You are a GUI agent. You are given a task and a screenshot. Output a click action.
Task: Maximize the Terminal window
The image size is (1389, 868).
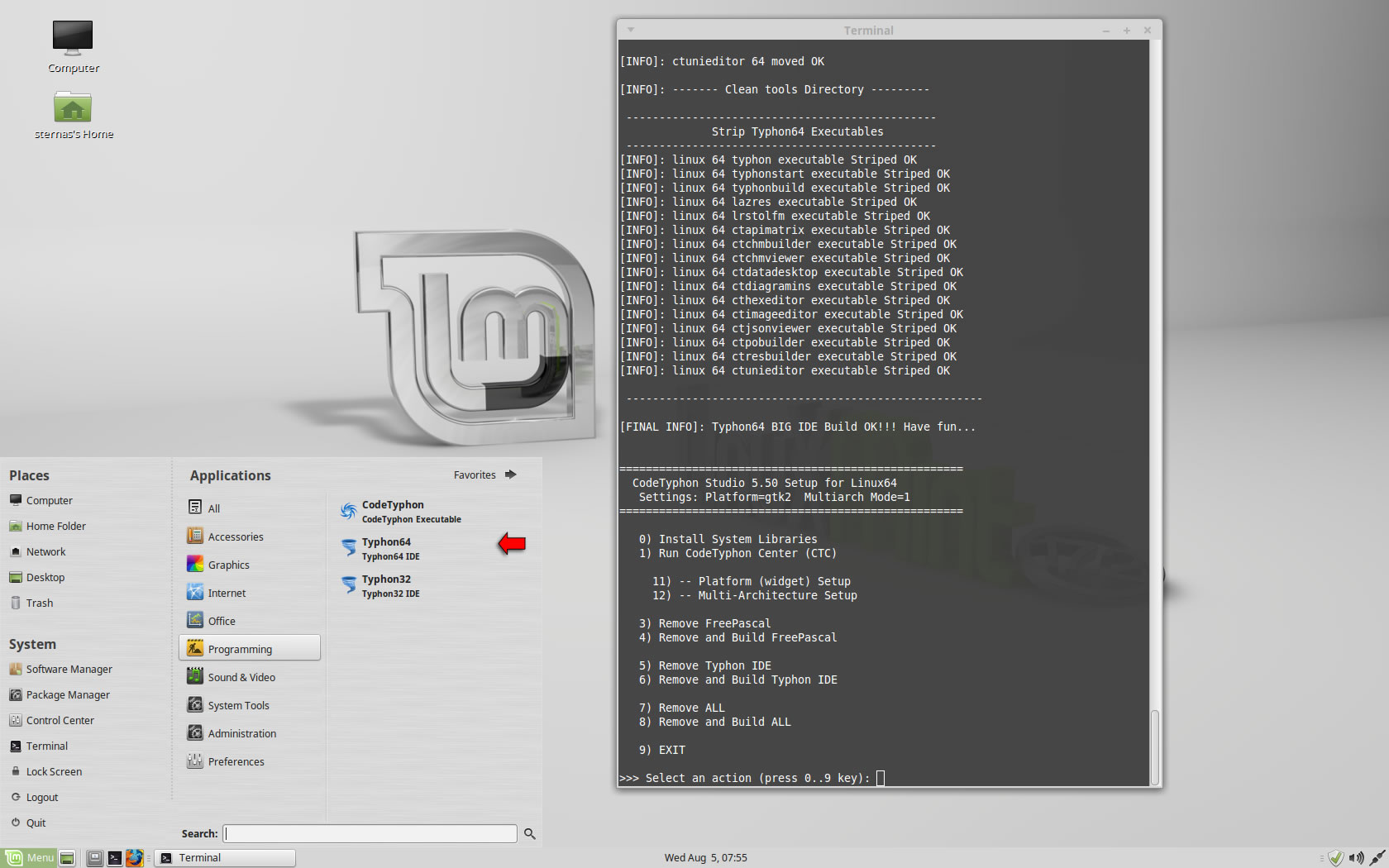pos(1127,31)
